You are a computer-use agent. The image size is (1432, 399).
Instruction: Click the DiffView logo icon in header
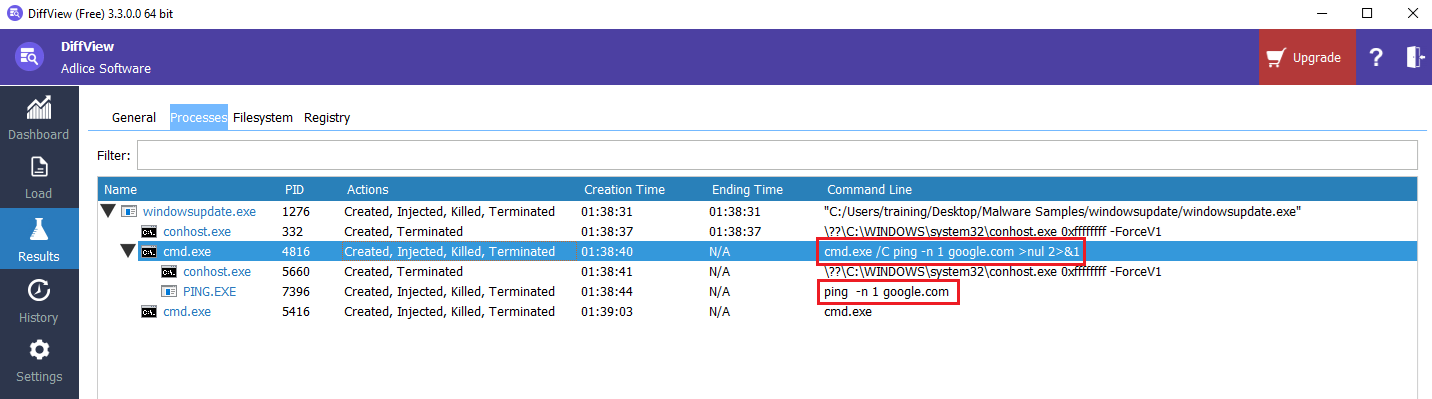click(29, 57)
